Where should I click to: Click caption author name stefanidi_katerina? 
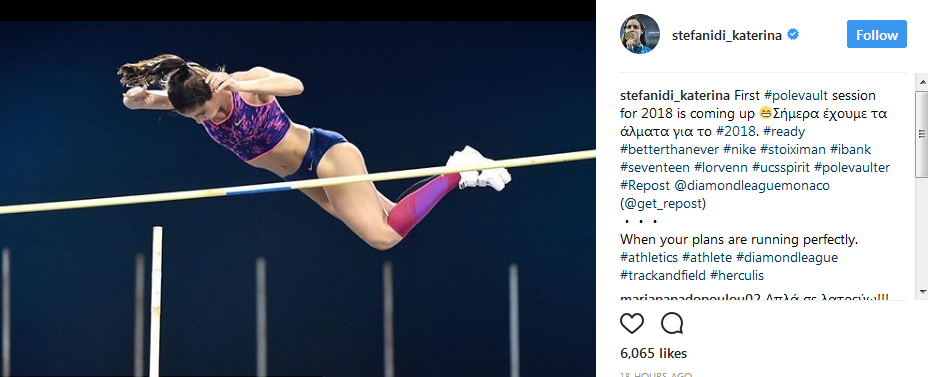click(x=675, y=95)
